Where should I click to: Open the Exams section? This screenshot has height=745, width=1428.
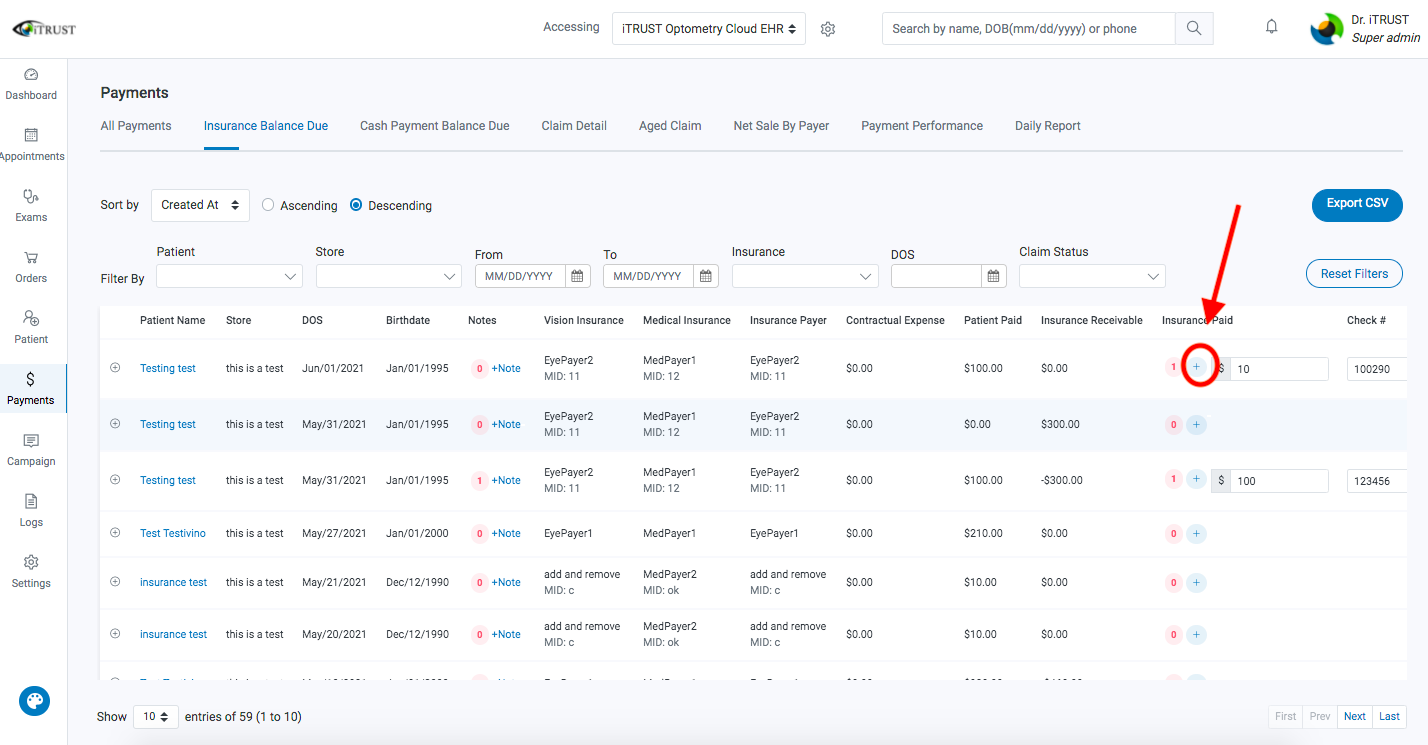point(31,203)
